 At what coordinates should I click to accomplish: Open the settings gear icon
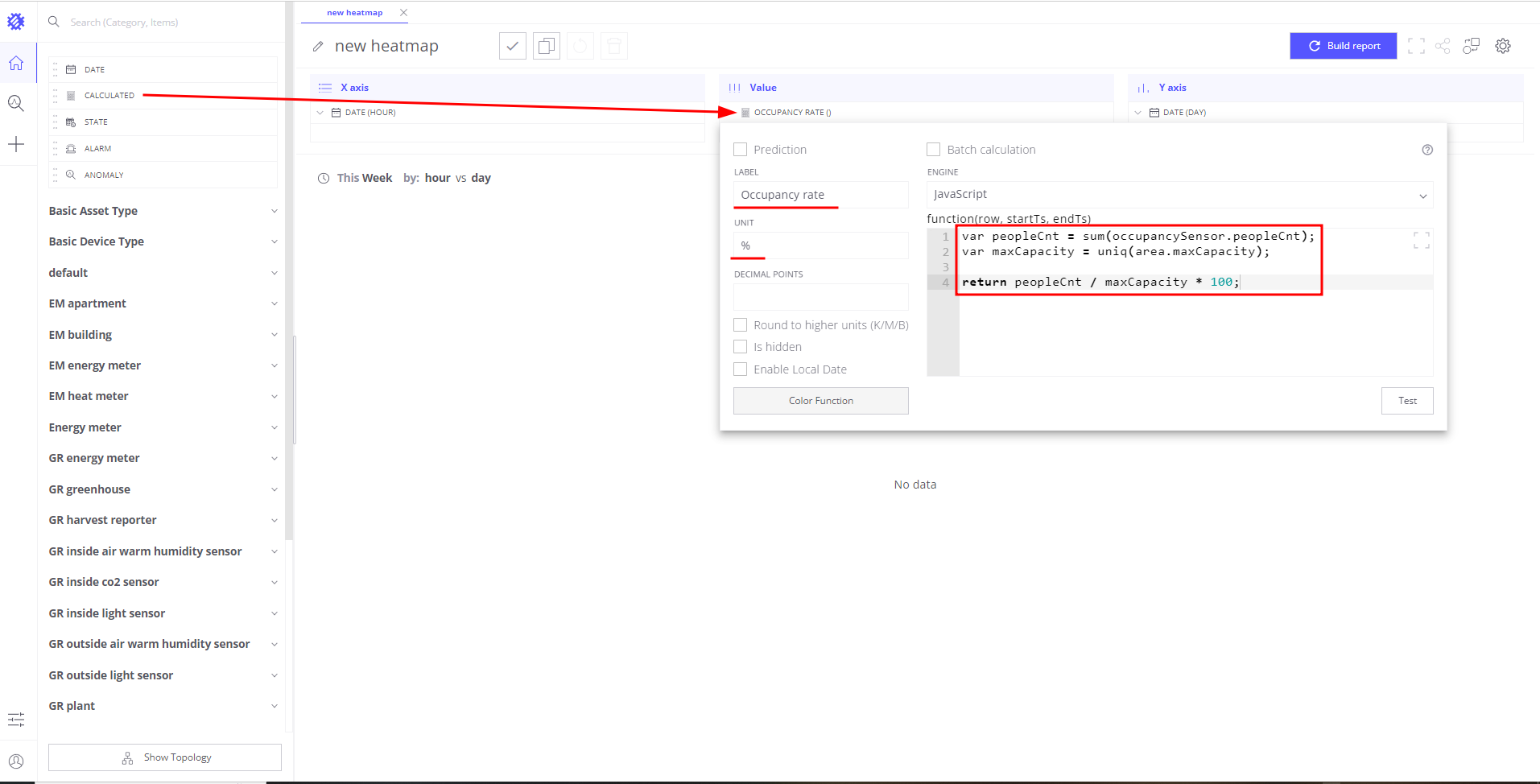(1502, 46)
